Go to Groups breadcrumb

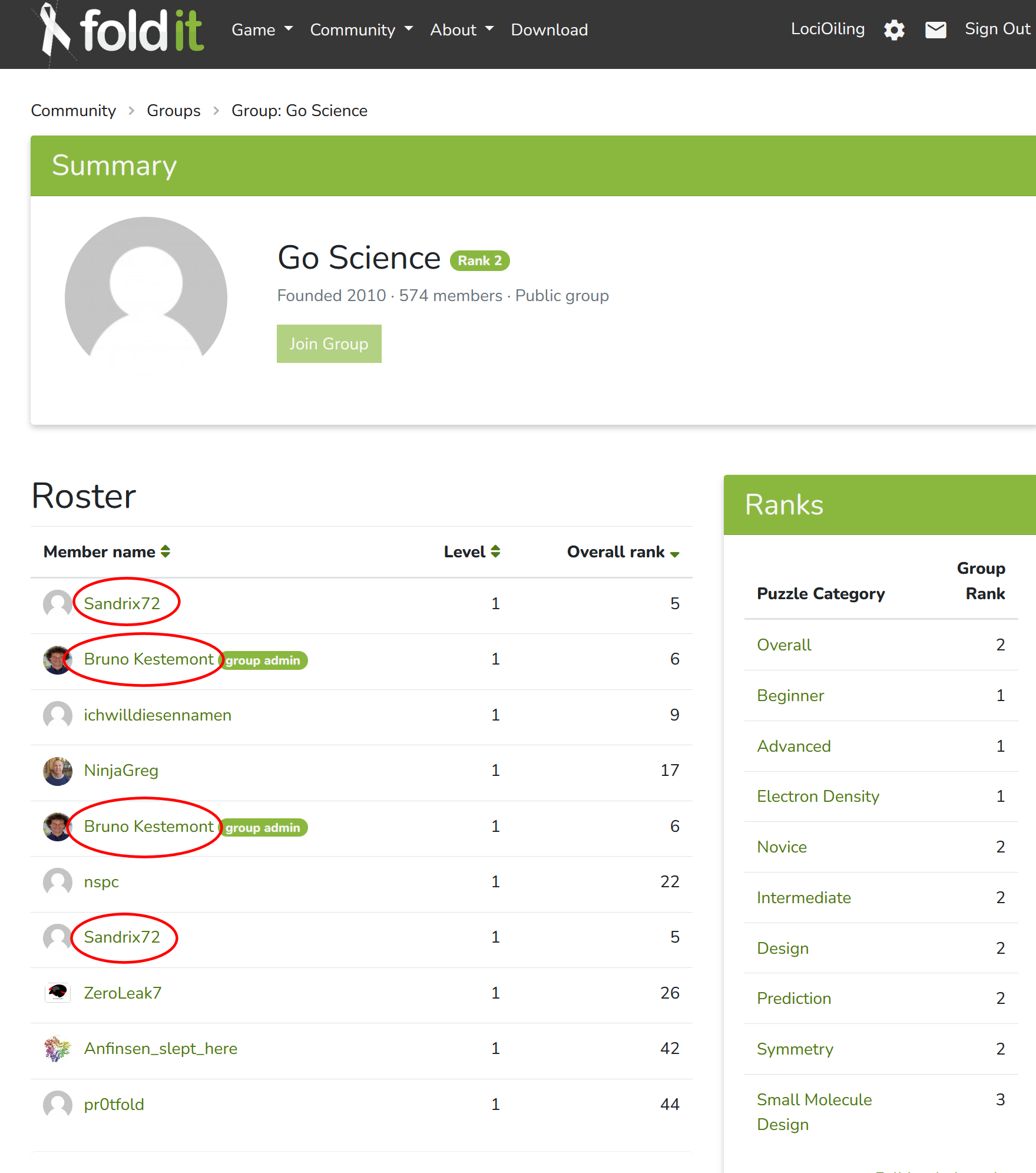click(174, 111)
